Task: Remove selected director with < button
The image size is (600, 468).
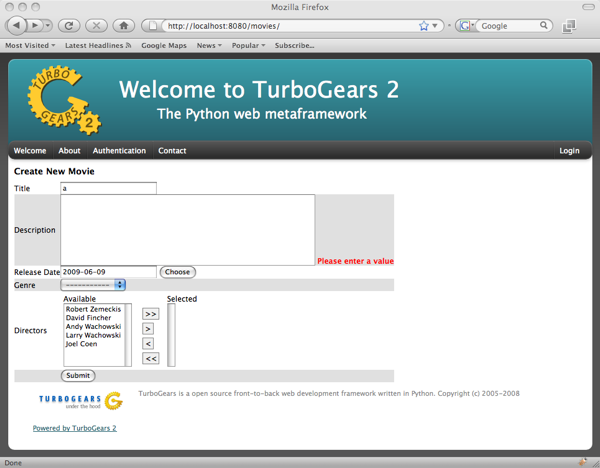Action: [148, 344]
